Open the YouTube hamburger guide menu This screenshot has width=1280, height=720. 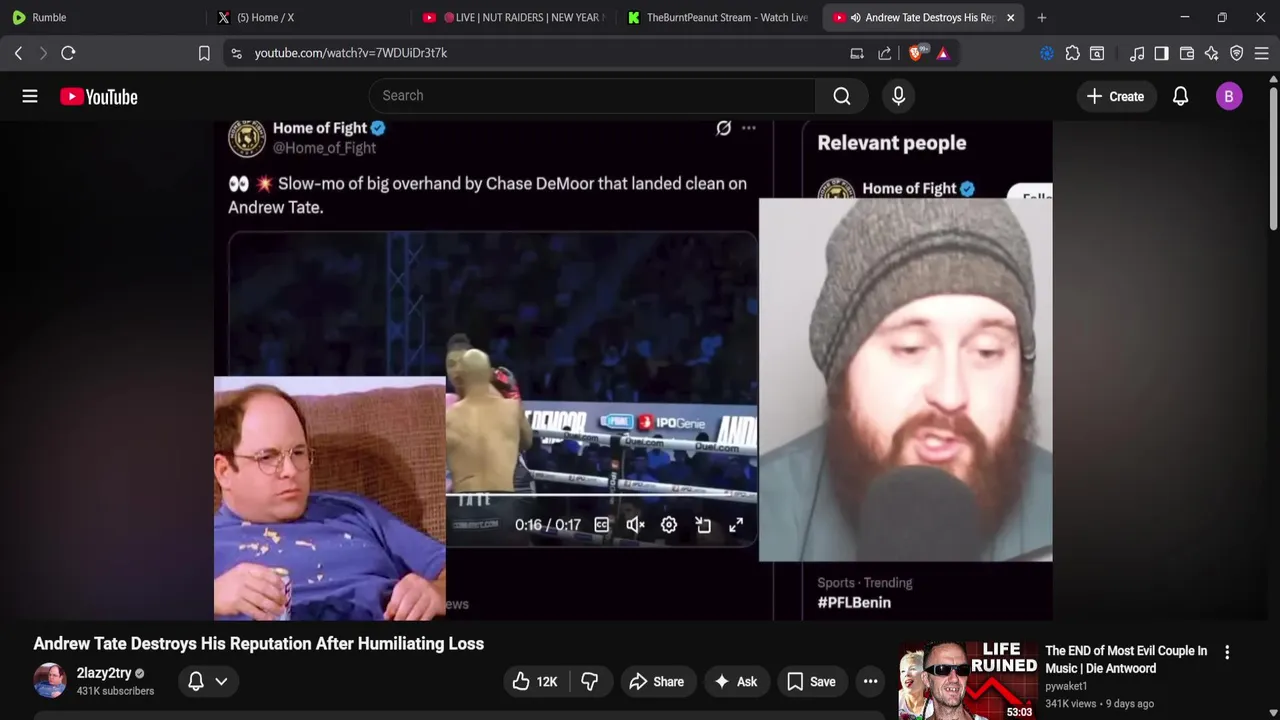tap(30, 96)
